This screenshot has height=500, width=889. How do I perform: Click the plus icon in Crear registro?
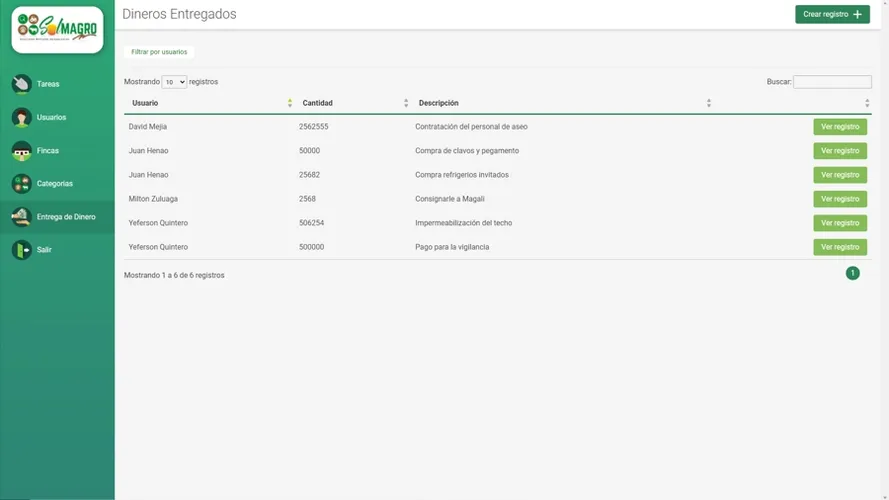[x=857, y=15]
